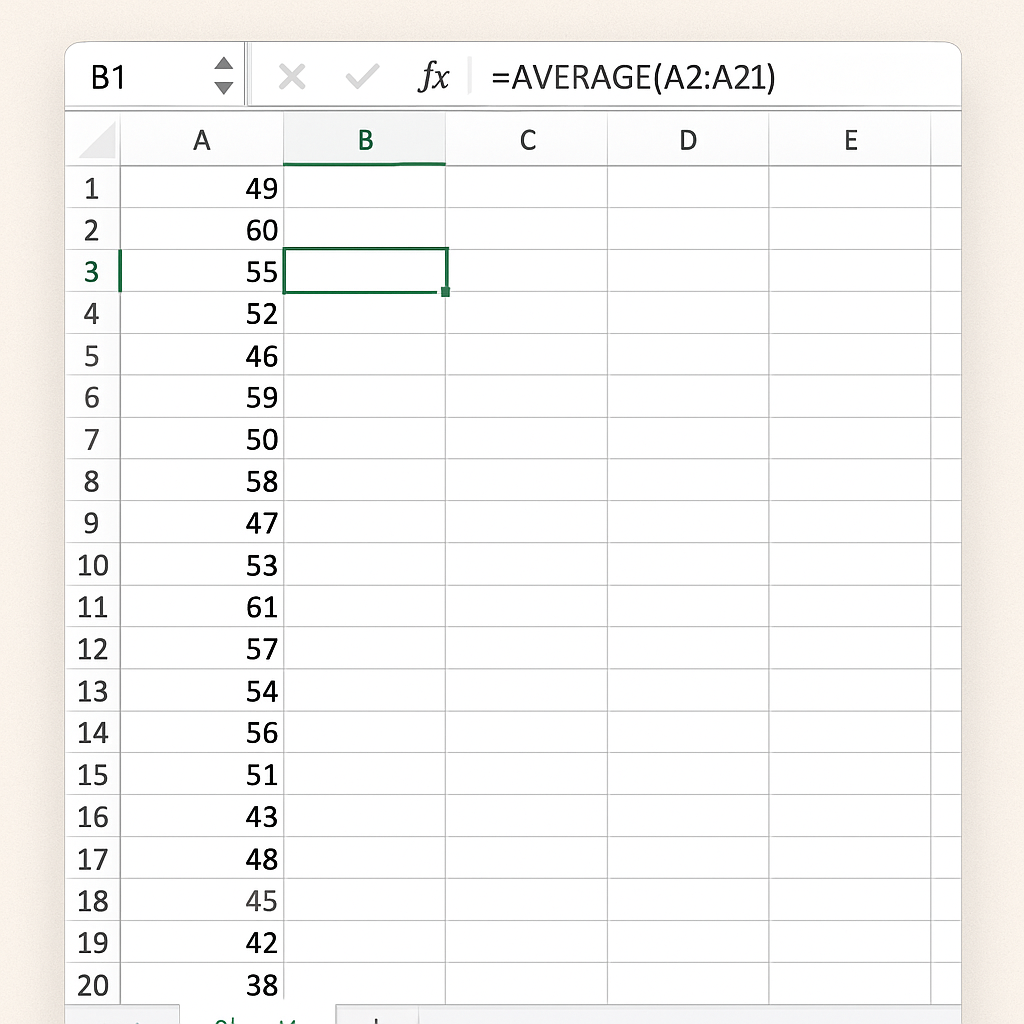Select column A by its header
The width and height of the screenshot is (1024, 1024).
click(202, 141)
